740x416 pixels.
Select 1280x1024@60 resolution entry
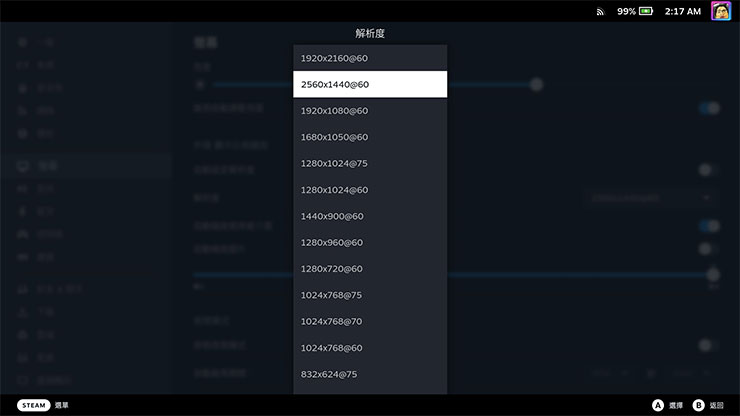point(370,190)
